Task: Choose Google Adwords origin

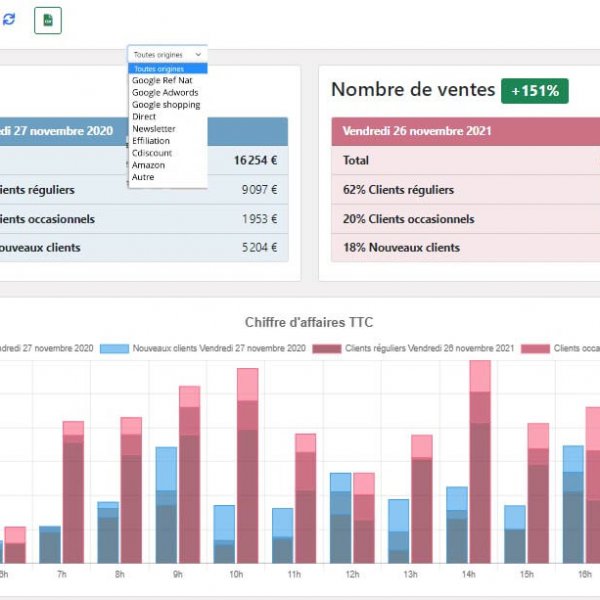Action: [x=165, y=93]
